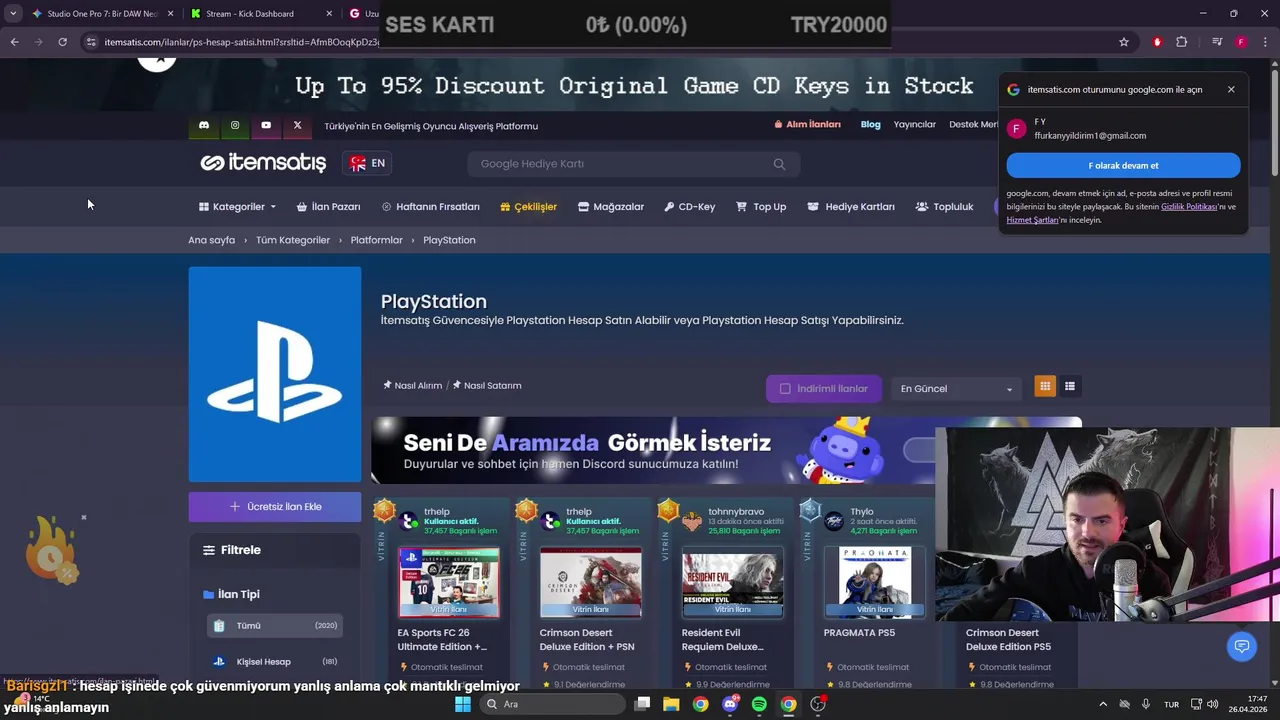This screenshot has height=720, width=1280.
Task: Click the Task View taskbar icon
Action: coord(642,704)
